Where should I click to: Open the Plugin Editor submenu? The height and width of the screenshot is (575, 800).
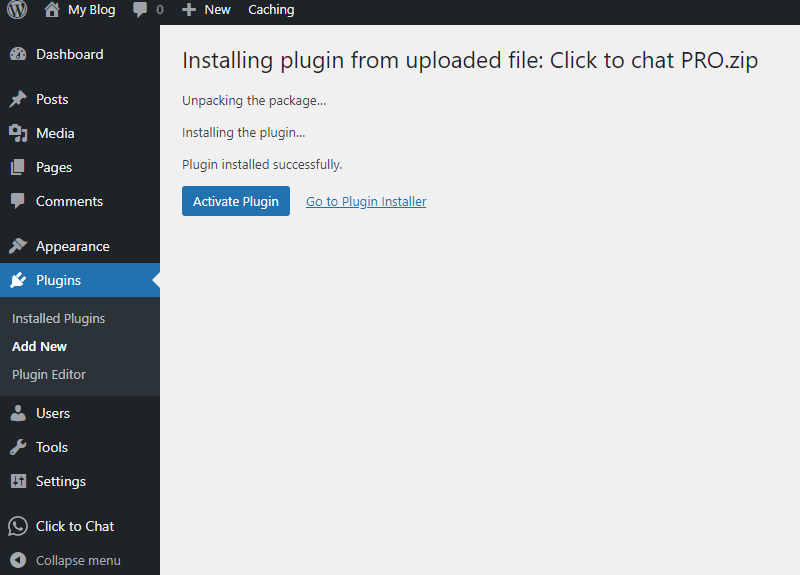click(x=49, y=374)
